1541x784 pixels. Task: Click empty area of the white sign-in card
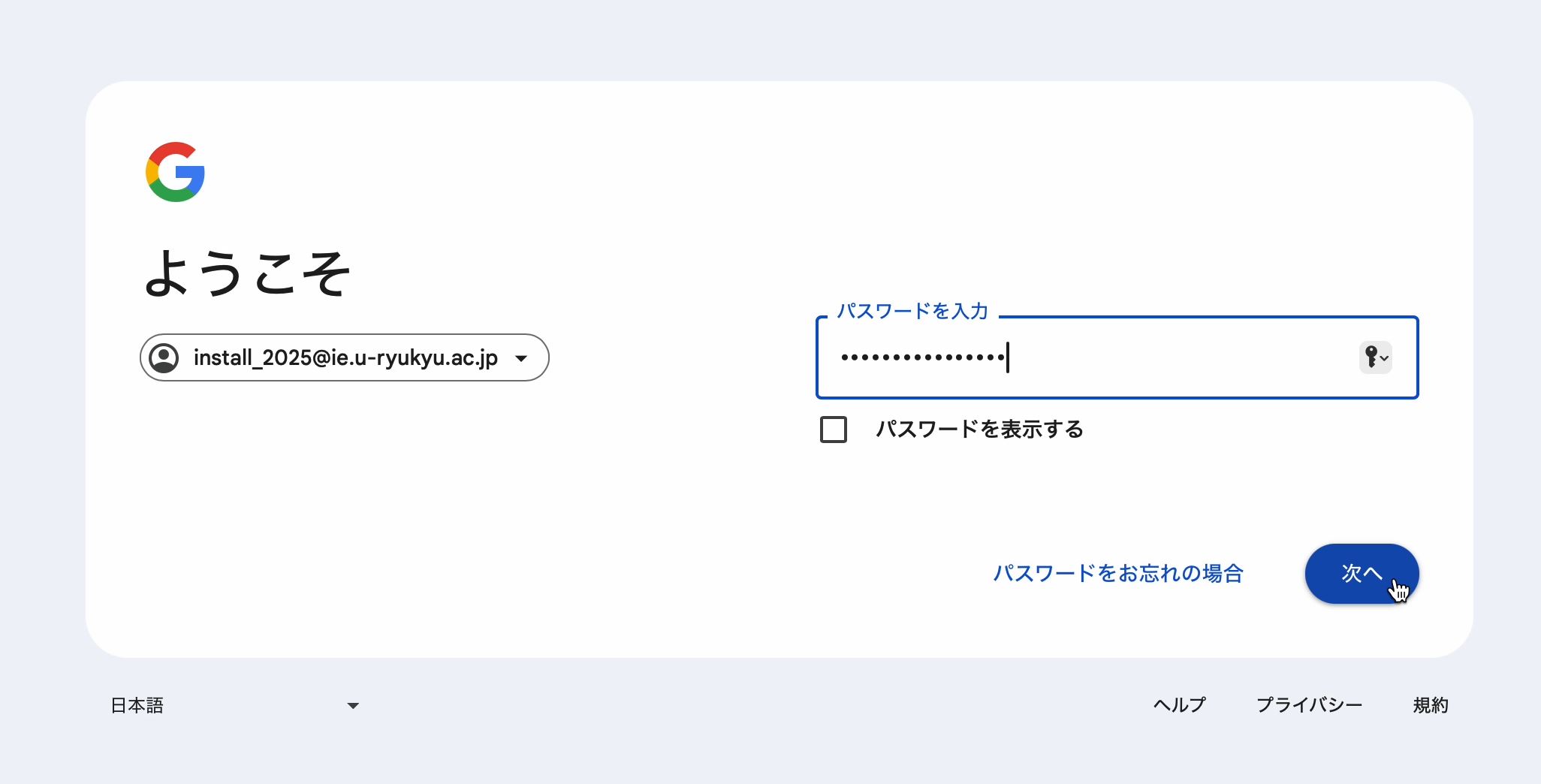coord(526,526)
